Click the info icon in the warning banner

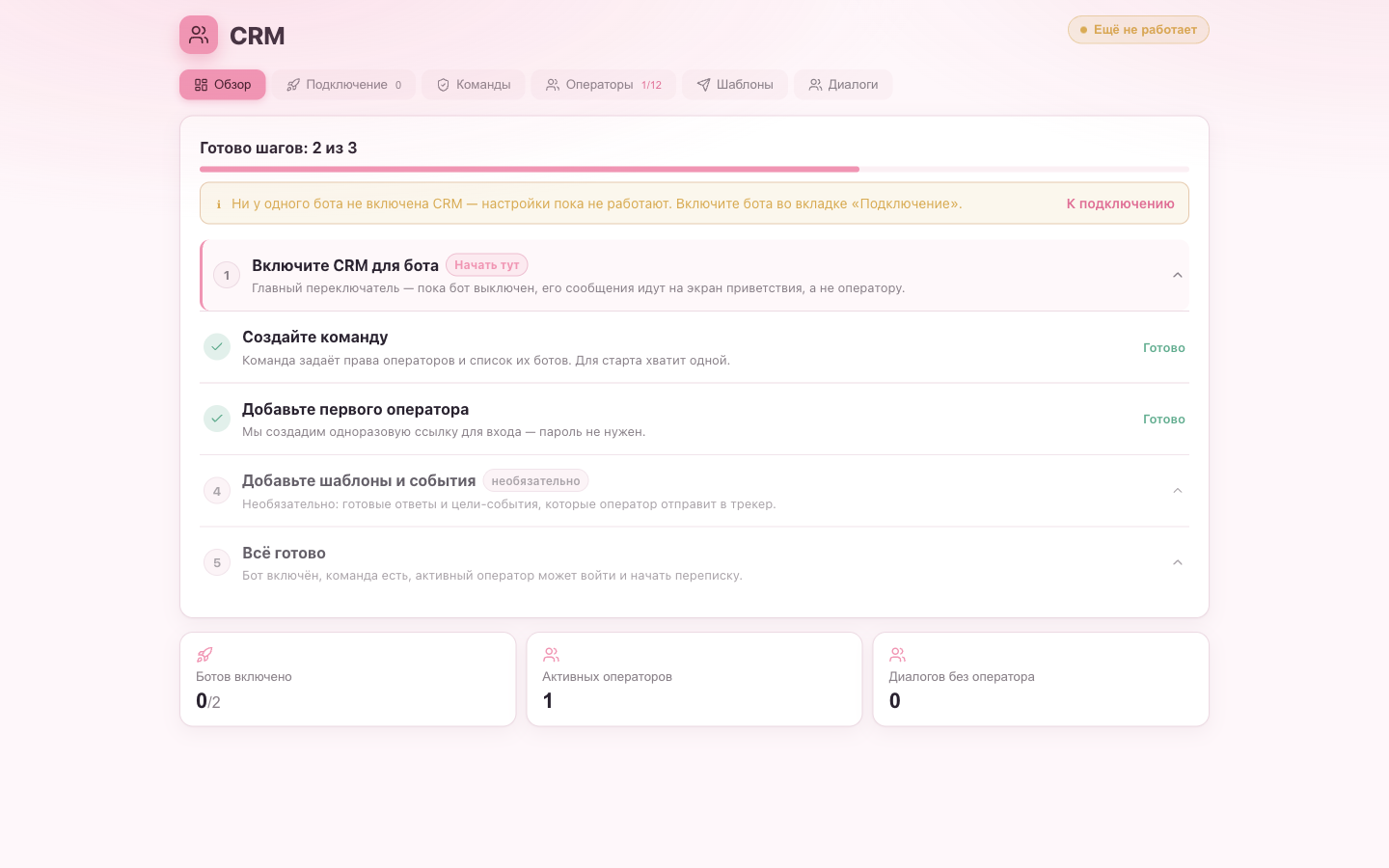219,204
